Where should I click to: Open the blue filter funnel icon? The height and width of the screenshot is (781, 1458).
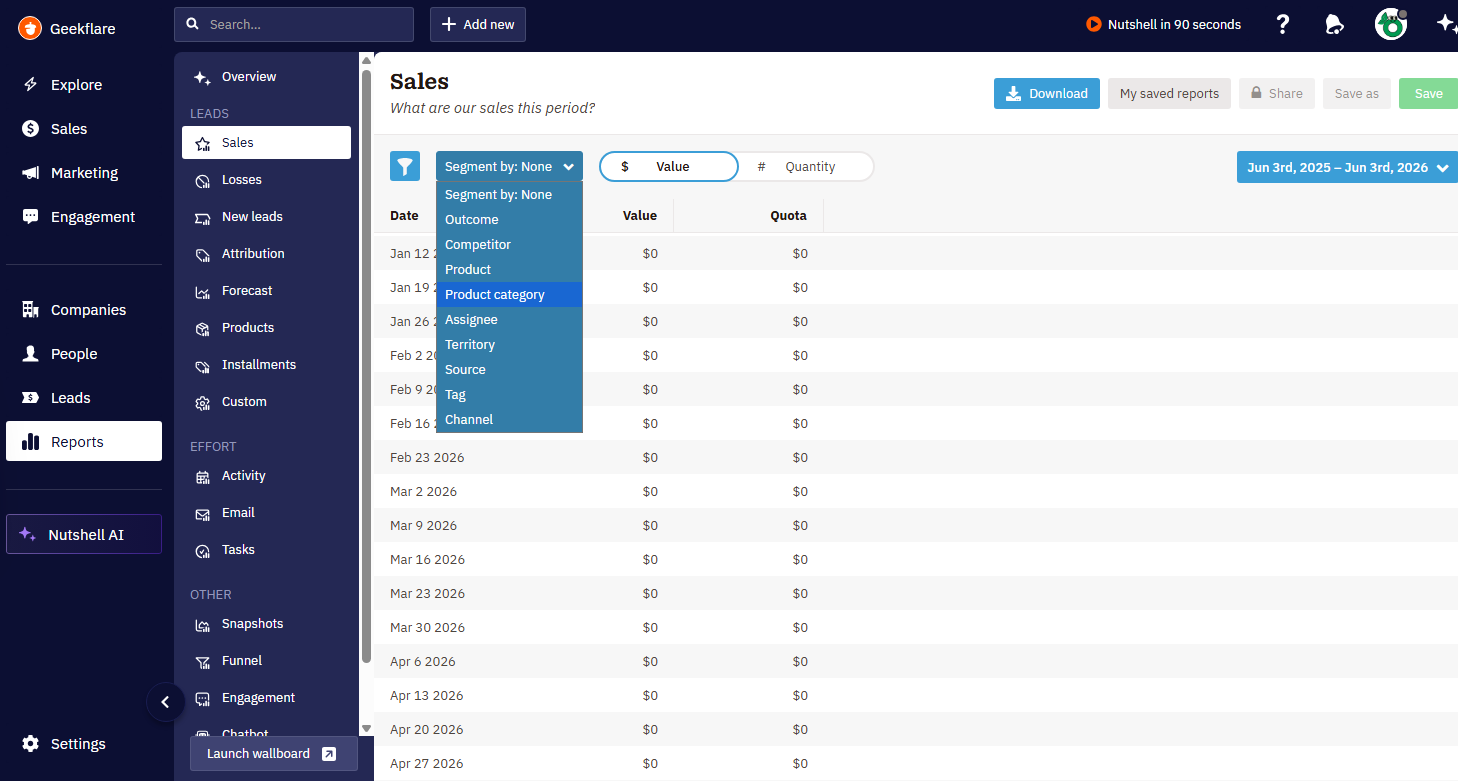[405, 167]
